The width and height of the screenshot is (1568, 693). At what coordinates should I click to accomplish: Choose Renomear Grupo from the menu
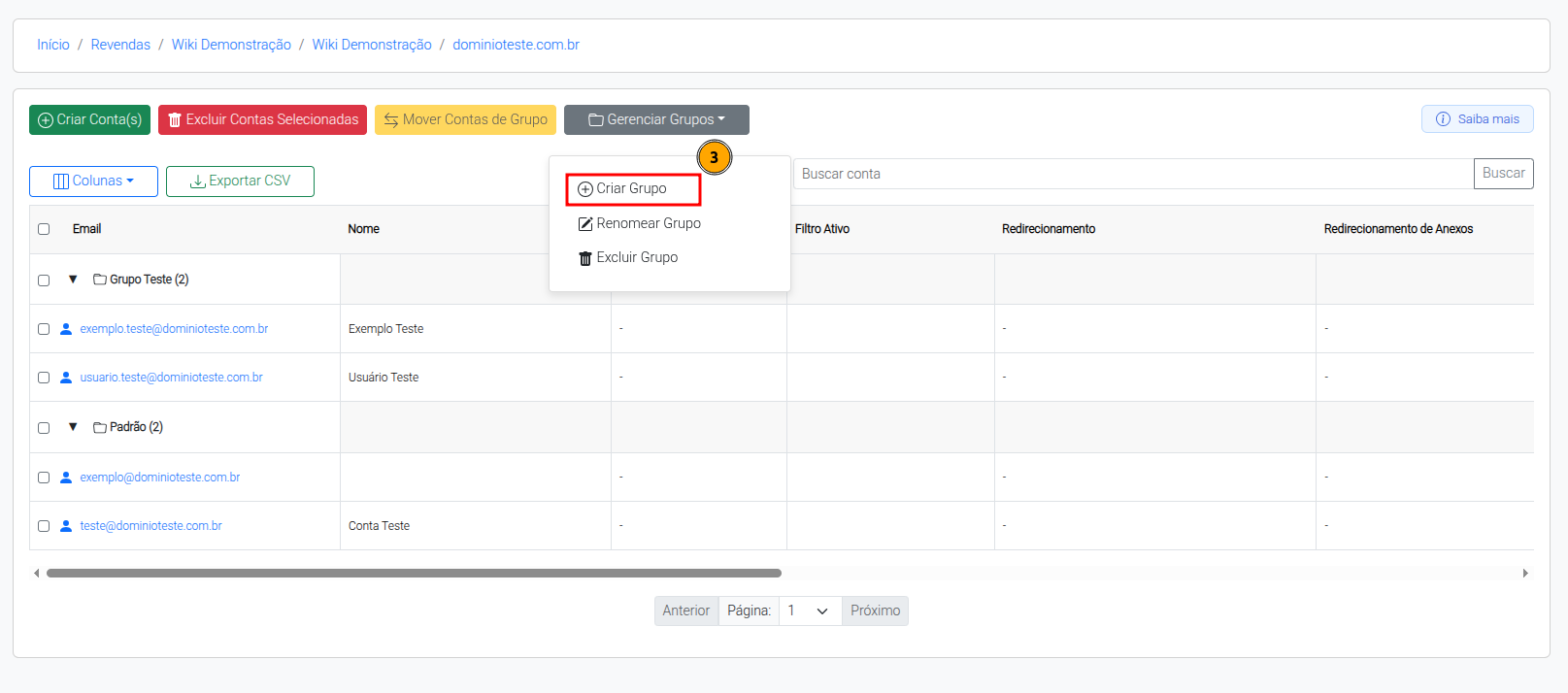[x=640, y=223]
